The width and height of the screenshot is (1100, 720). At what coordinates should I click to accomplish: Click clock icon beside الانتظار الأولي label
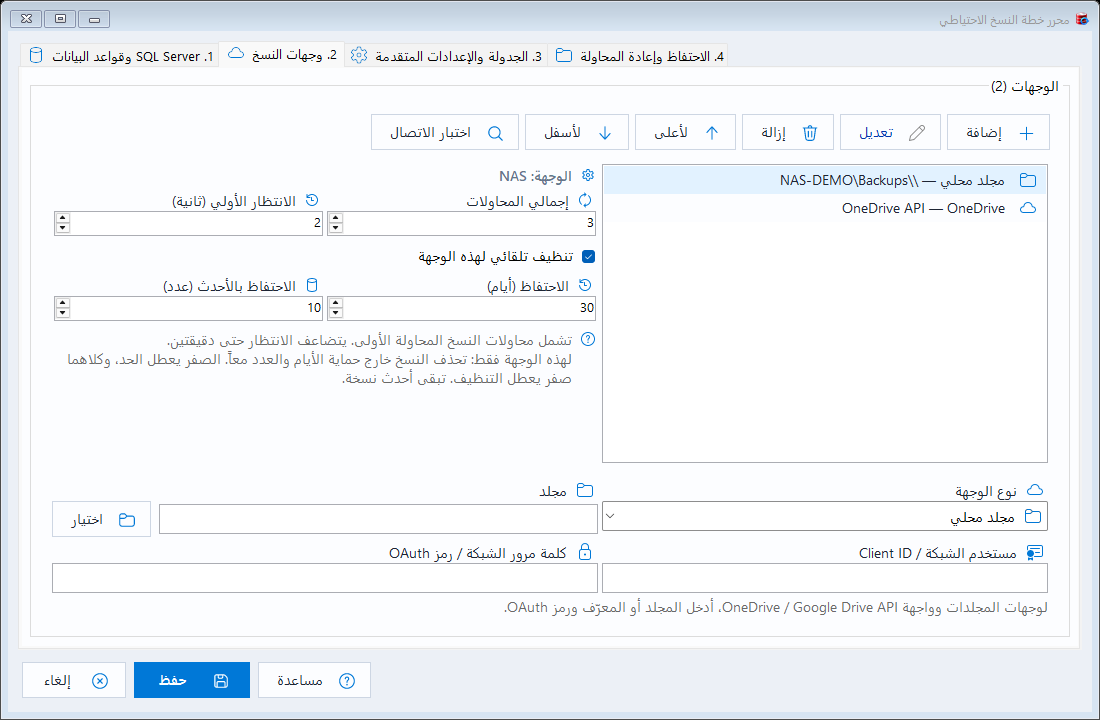click(312, 201)
